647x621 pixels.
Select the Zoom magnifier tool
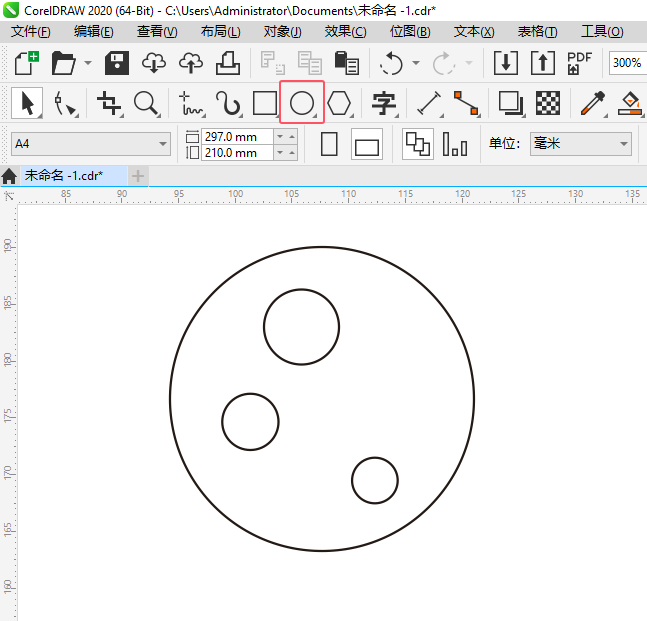coord(146,103)
